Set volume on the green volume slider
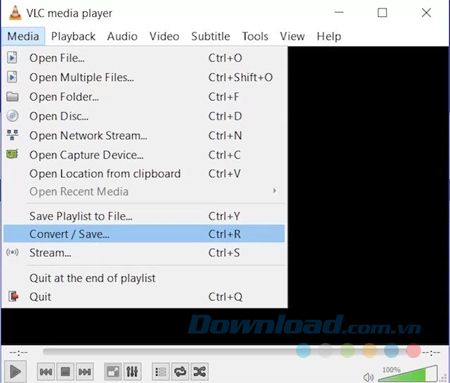 (x=408, y=374)
